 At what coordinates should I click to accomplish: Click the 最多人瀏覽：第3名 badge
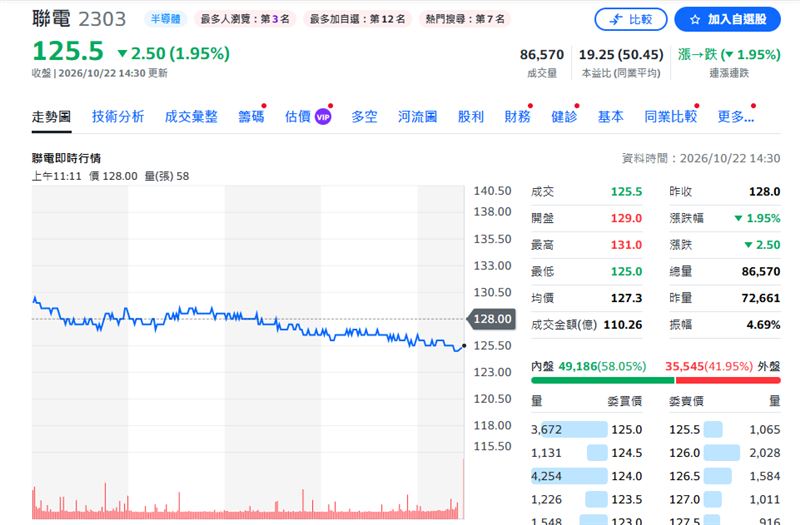[x=245, y=19]
